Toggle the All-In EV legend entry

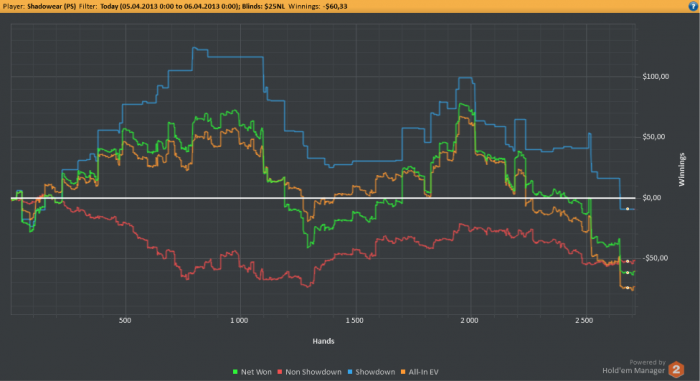pos(420,372)
